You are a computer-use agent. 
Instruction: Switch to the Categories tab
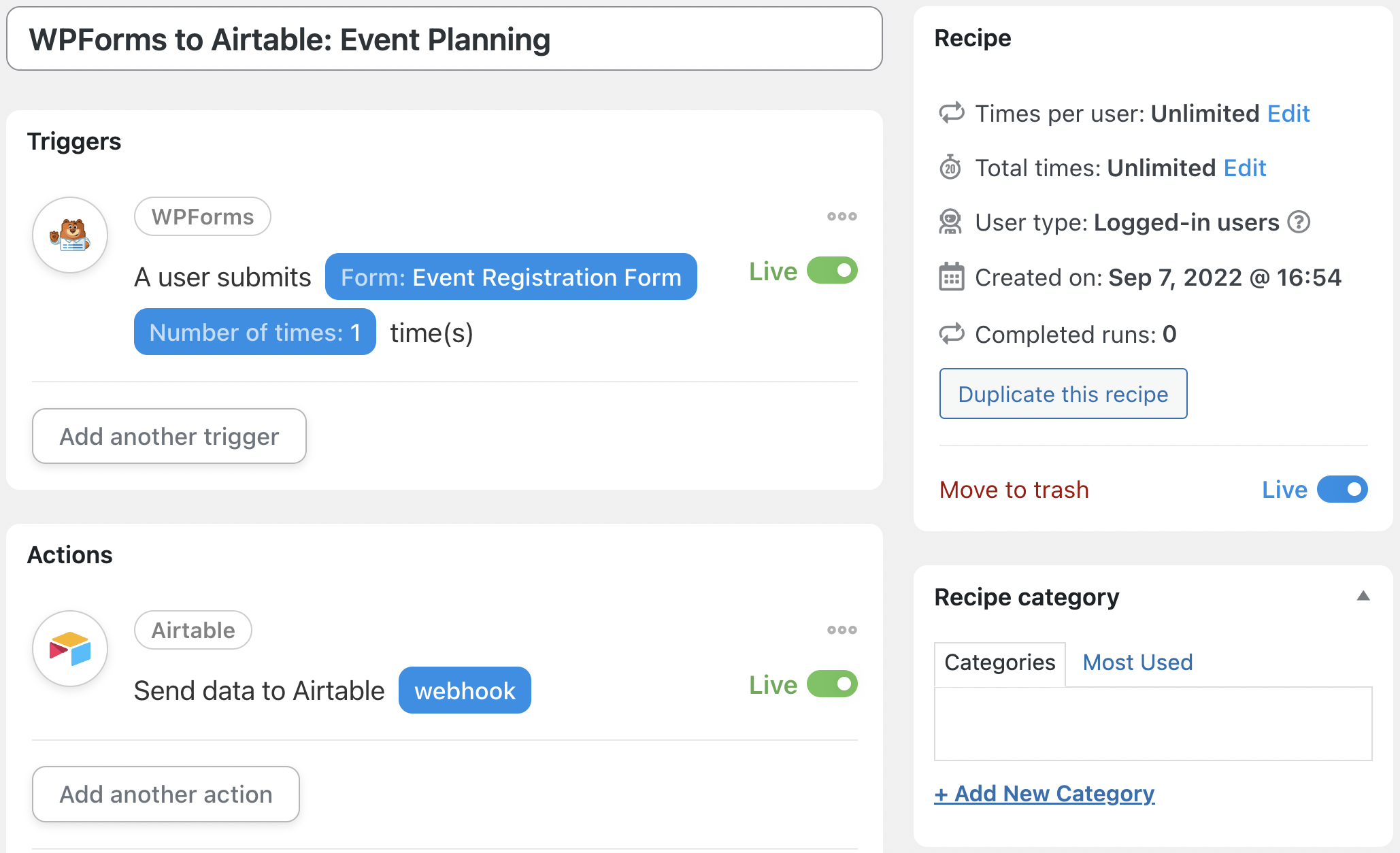pyautogui.click(x=999, y=663)
